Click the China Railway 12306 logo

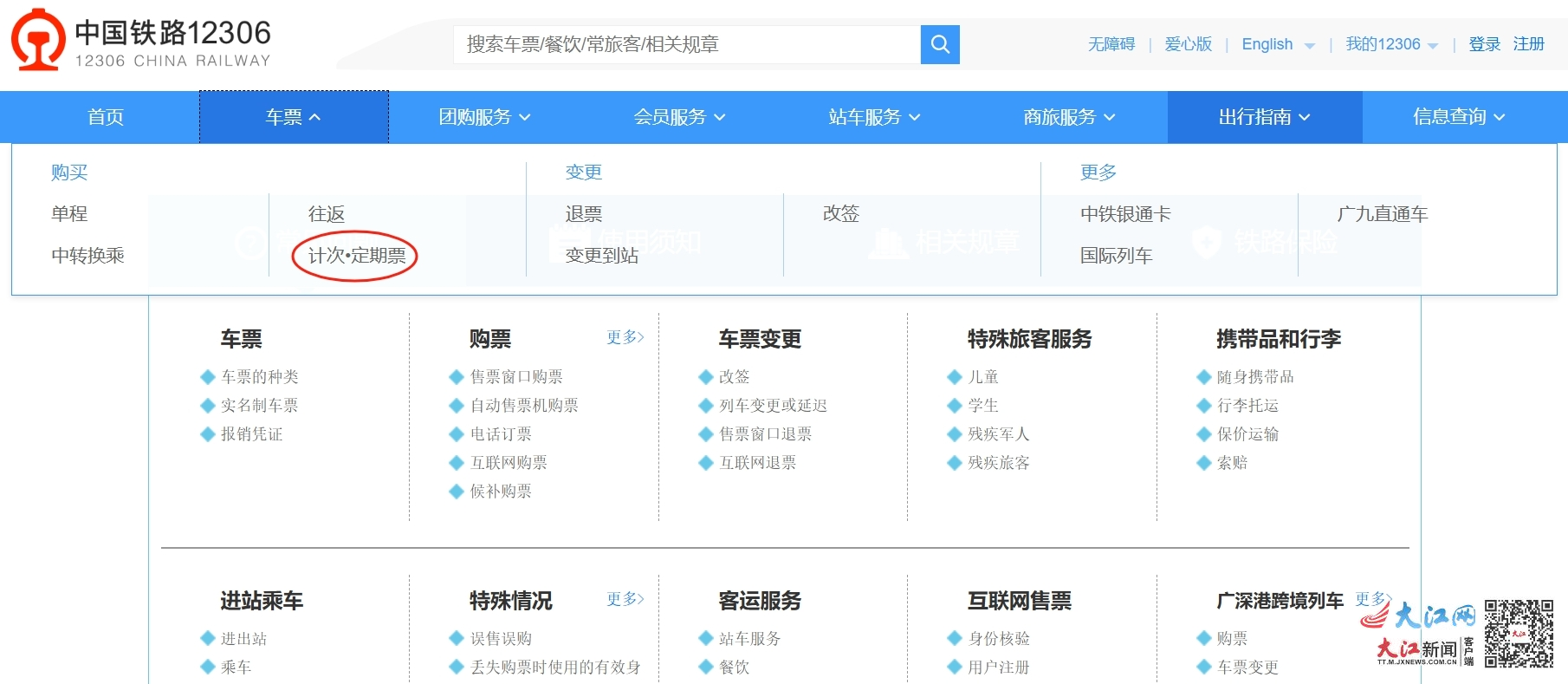[141, 41]
